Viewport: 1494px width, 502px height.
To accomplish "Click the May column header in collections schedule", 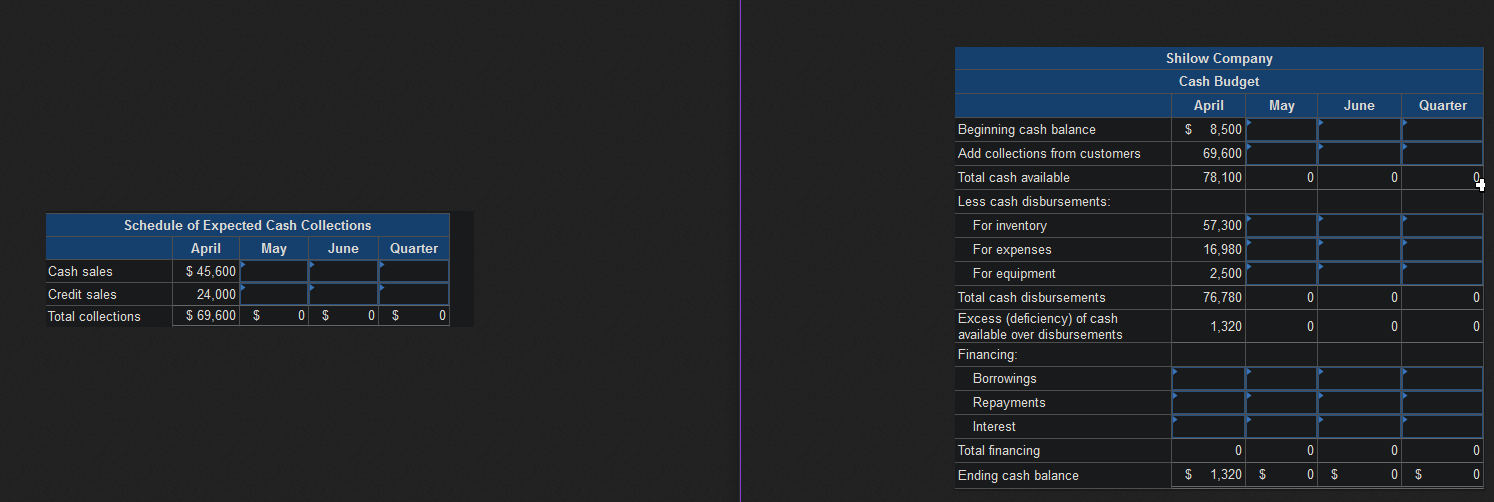I will (x=273, y=248).
